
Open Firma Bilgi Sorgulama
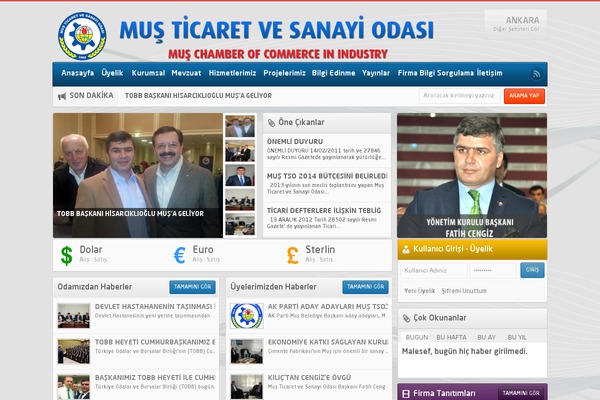[x=436, y=73]
